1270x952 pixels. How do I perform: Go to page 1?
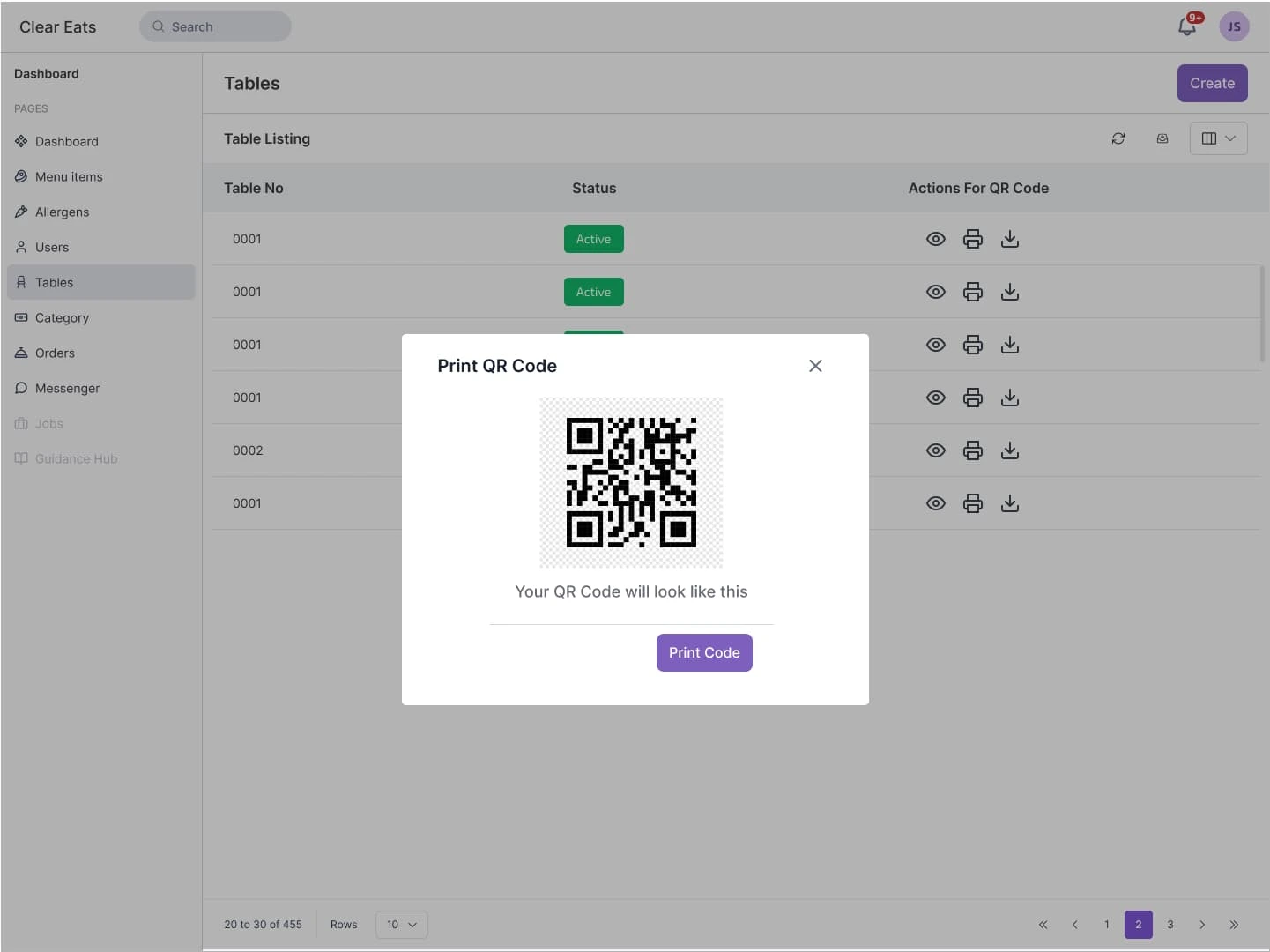point(1107,925)
